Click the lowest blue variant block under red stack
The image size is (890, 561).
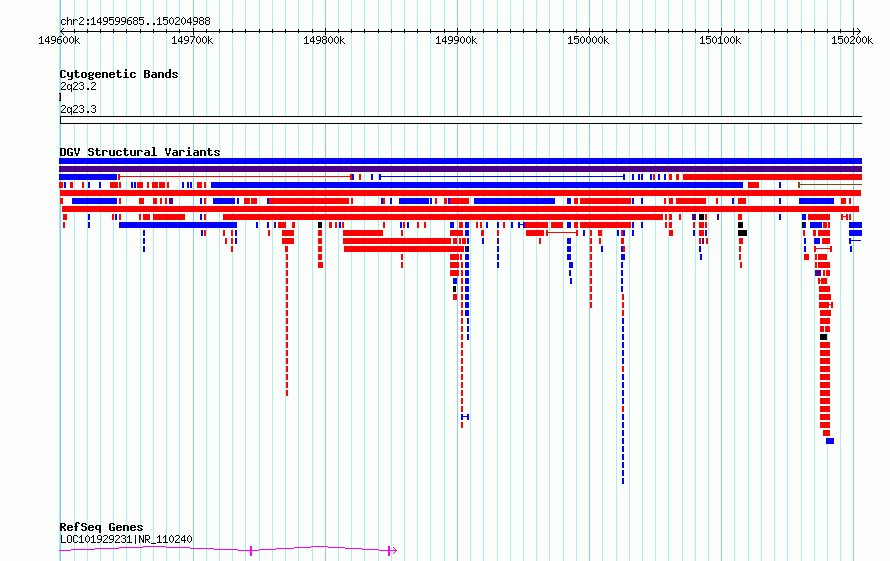point(830,441)
